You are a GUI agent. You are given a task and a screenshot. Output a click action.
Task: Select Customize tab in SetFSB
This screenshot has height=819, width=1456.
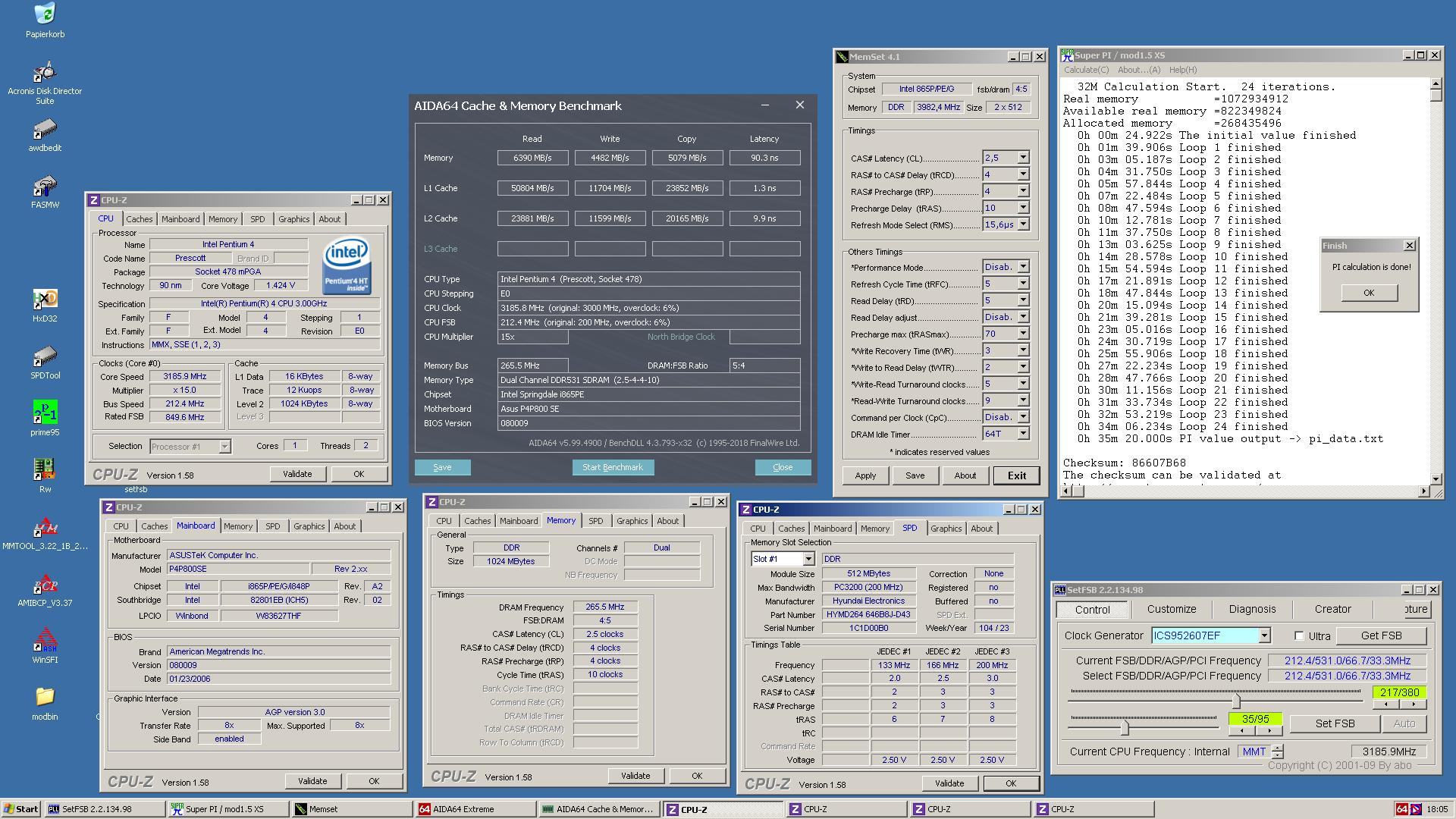point(1171,609)
